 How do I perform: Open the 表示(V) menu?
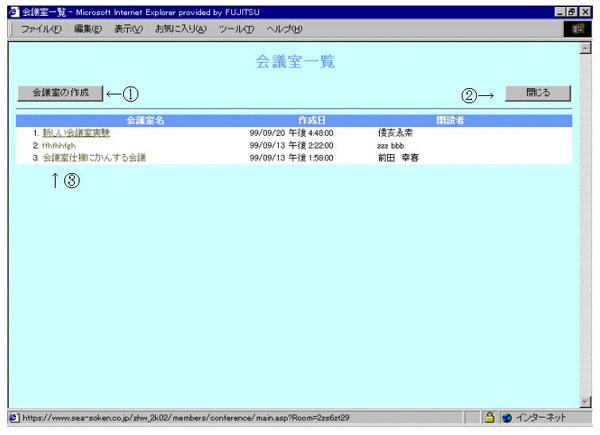pyautogui.click(x=129, y=30)
